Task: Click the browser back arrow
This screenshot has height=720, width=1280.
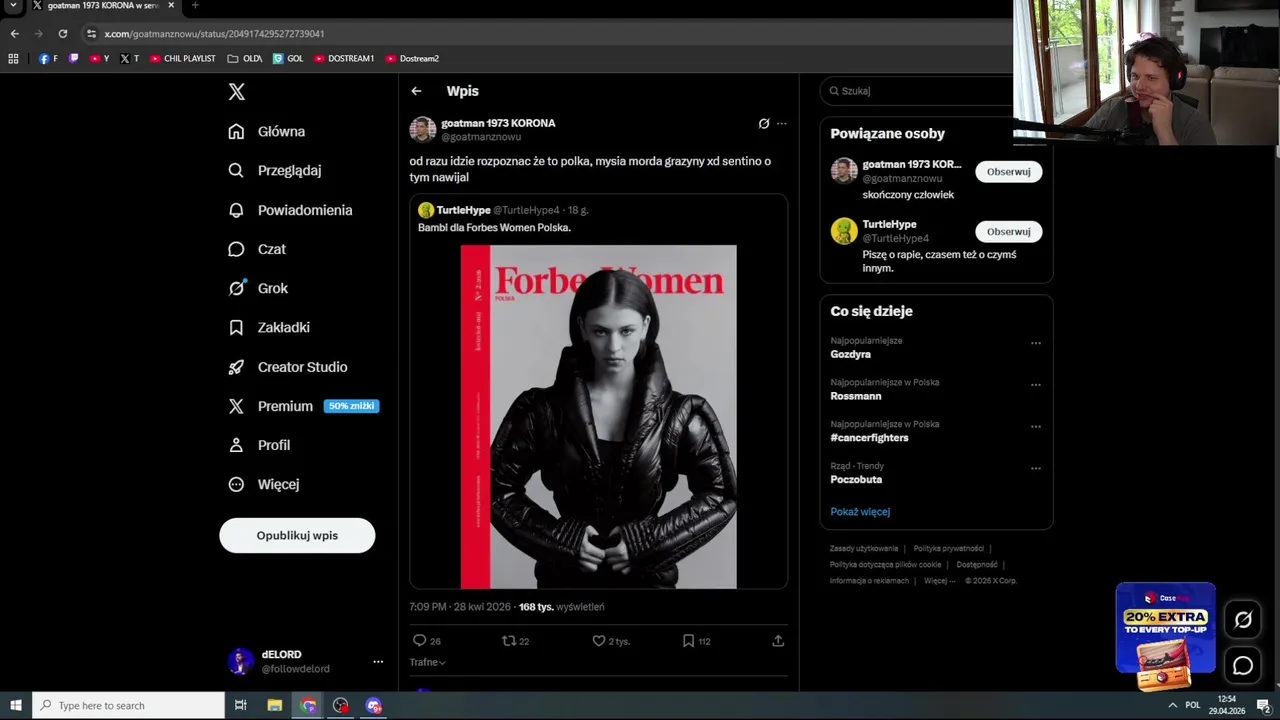Action: (14, 34)
